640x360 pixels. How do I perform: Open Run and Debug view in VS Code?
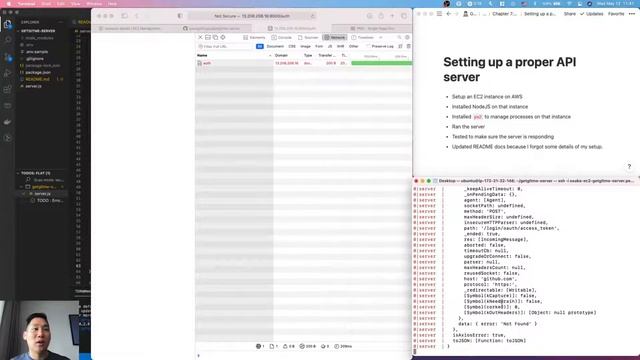(x=7, y=73)
